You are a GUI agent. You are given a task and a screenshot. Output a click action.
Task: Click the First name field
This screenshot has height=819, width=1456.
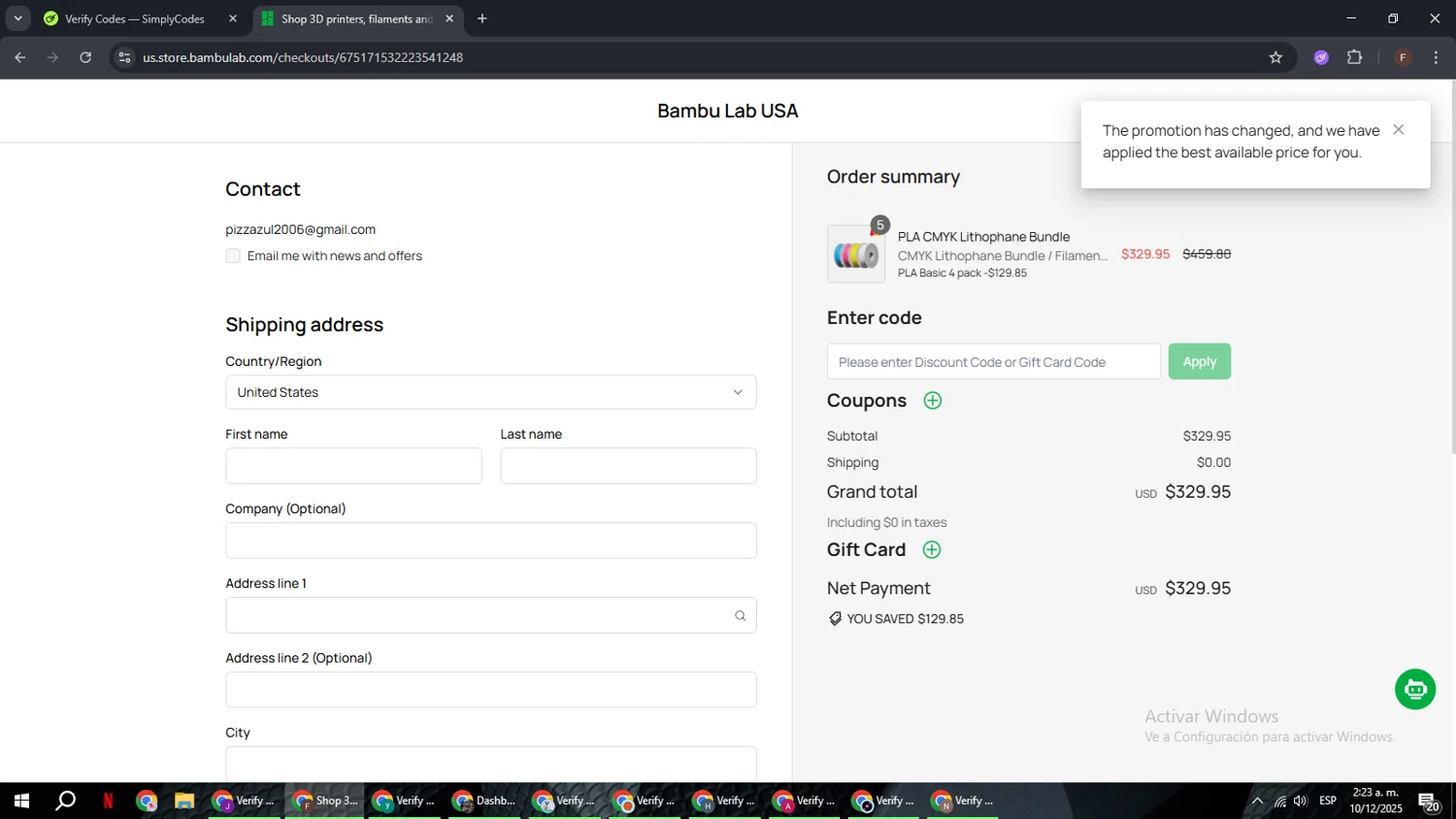[x=353, y=466]
